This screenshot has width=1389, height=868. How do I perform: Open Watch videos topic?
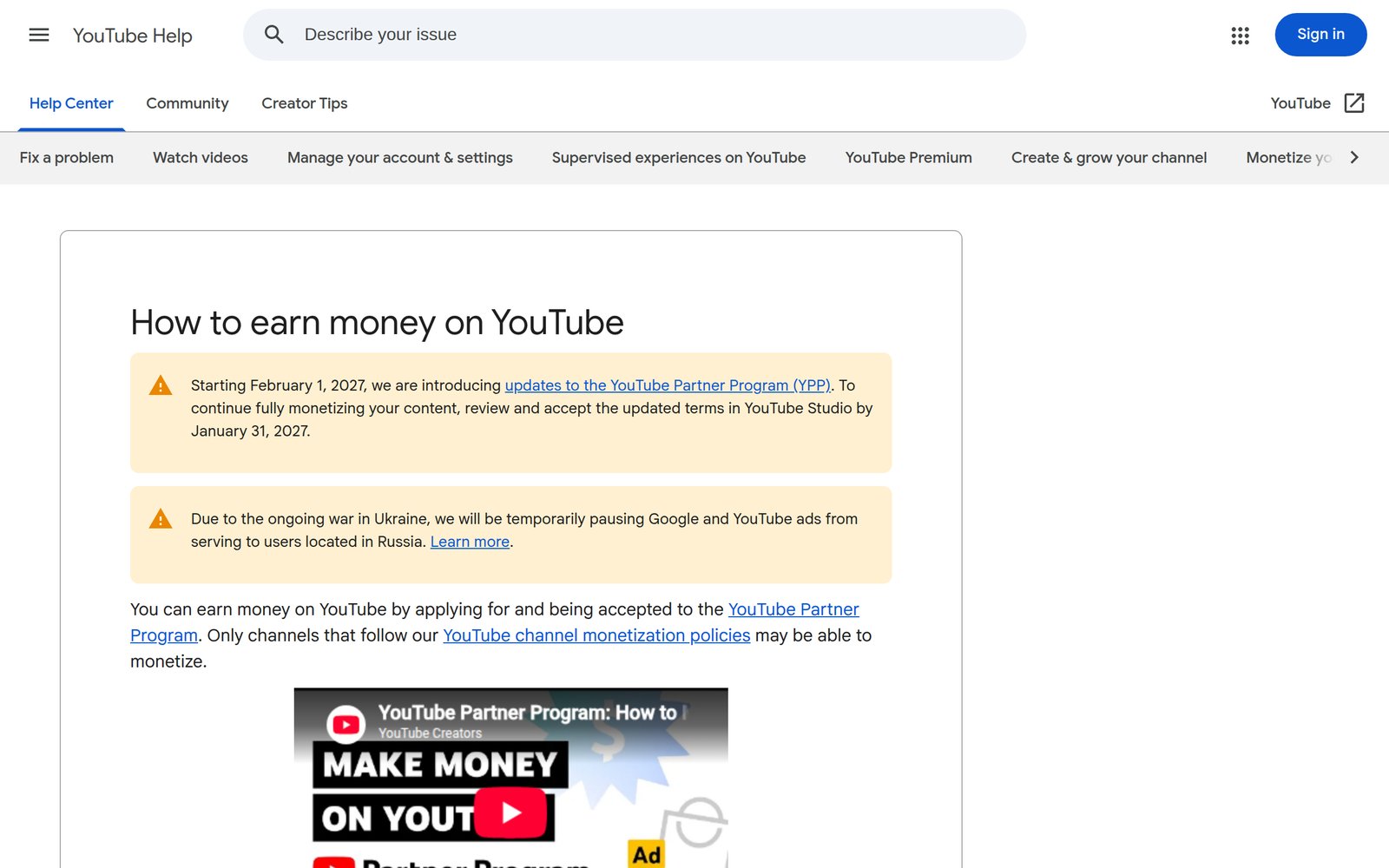coord(201,157)
